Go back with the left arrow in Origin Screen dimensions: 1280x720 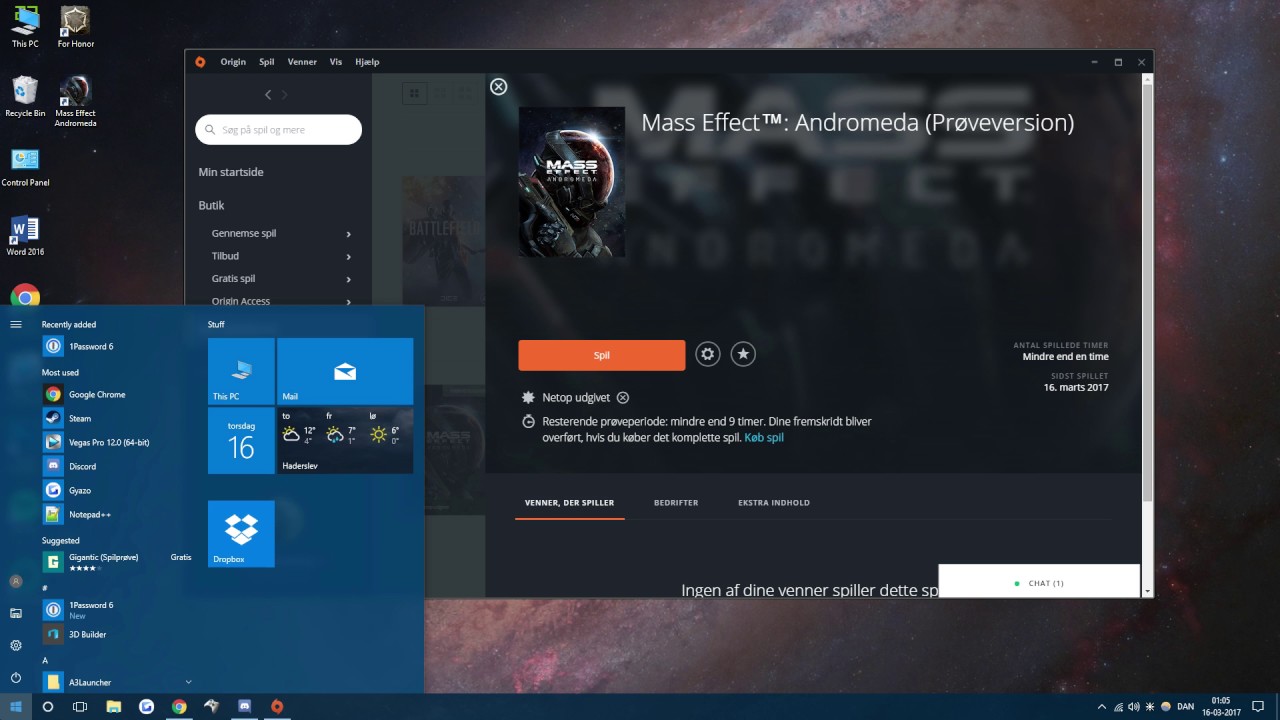(x=267, y=95)
